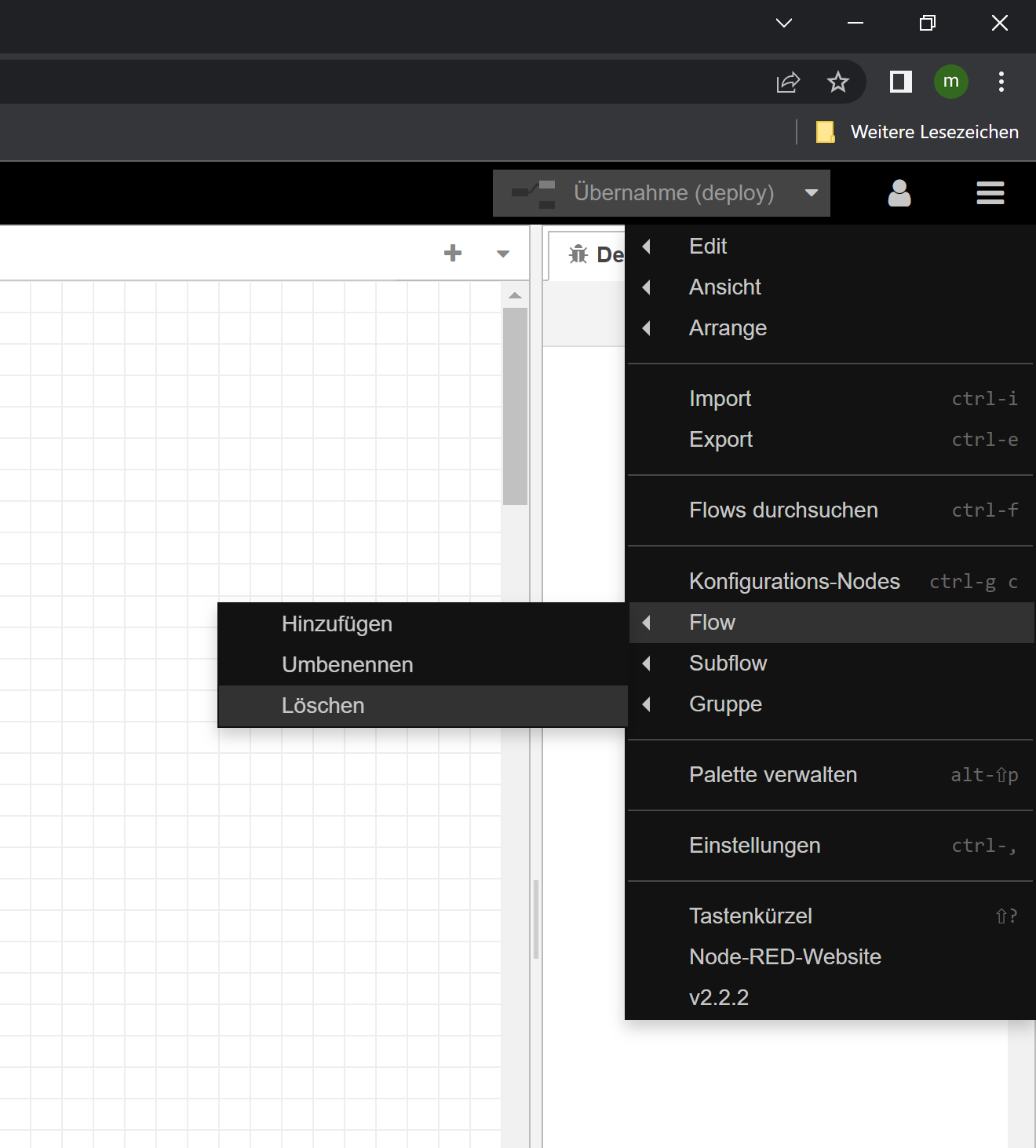This screenshot has height=1148, width=1036.
Task: Open the Node-RED hamburger main menu
Action: 990,193
